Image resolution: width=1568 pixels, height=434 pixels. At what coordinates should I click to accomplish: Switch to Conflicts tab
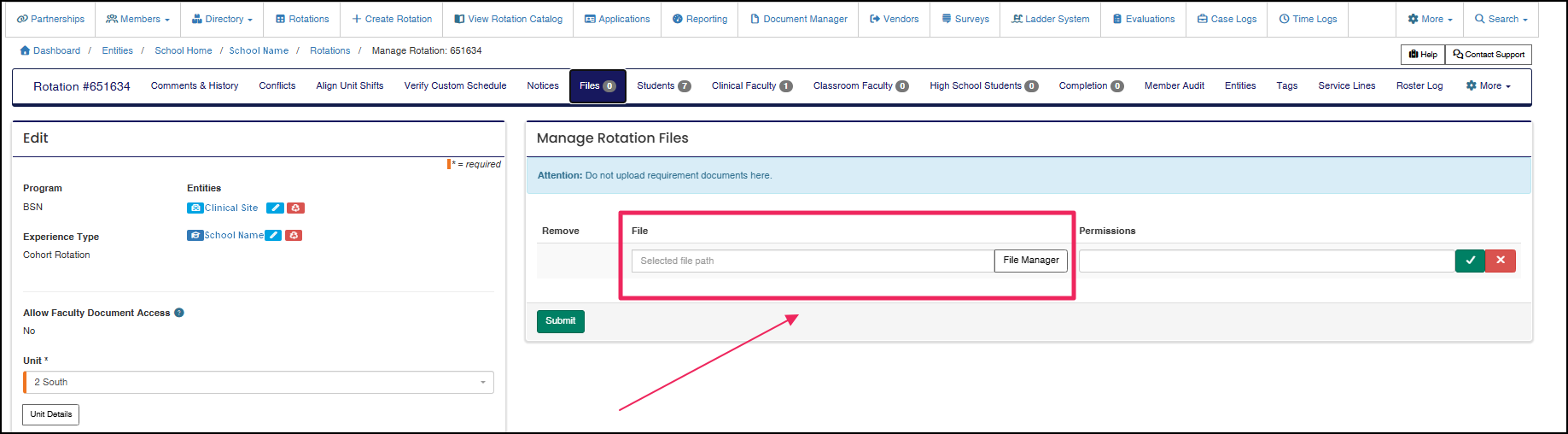pos(277,85)
